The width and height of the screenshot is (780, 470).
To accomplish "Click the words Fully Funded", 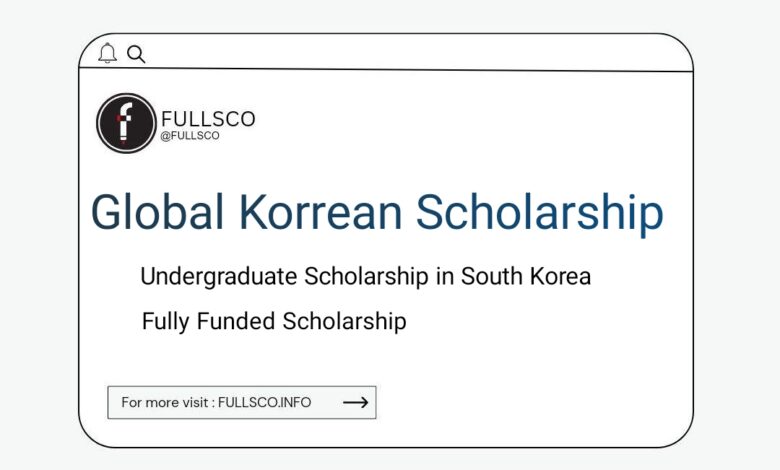I will click(208, 321).
